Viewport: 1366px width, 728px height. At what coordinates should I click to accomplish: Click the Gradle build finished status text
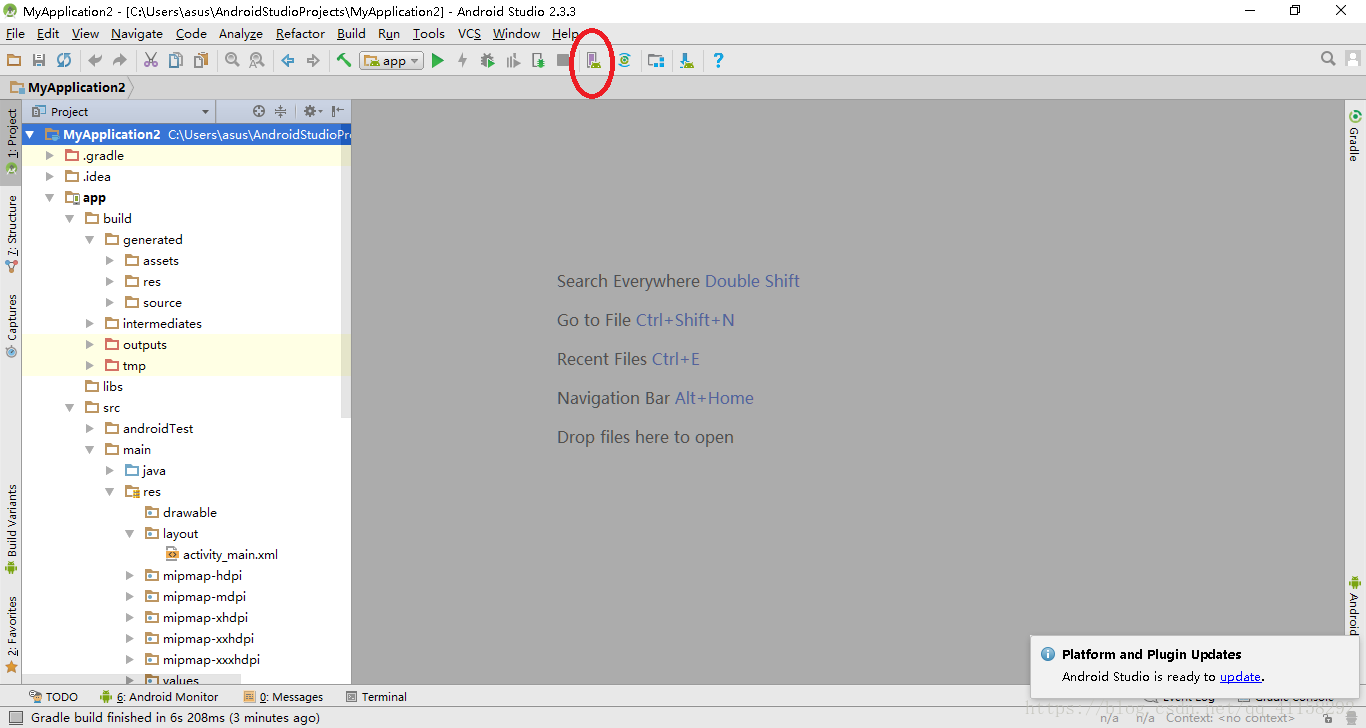pyautogui.click(x=176, y=717)
